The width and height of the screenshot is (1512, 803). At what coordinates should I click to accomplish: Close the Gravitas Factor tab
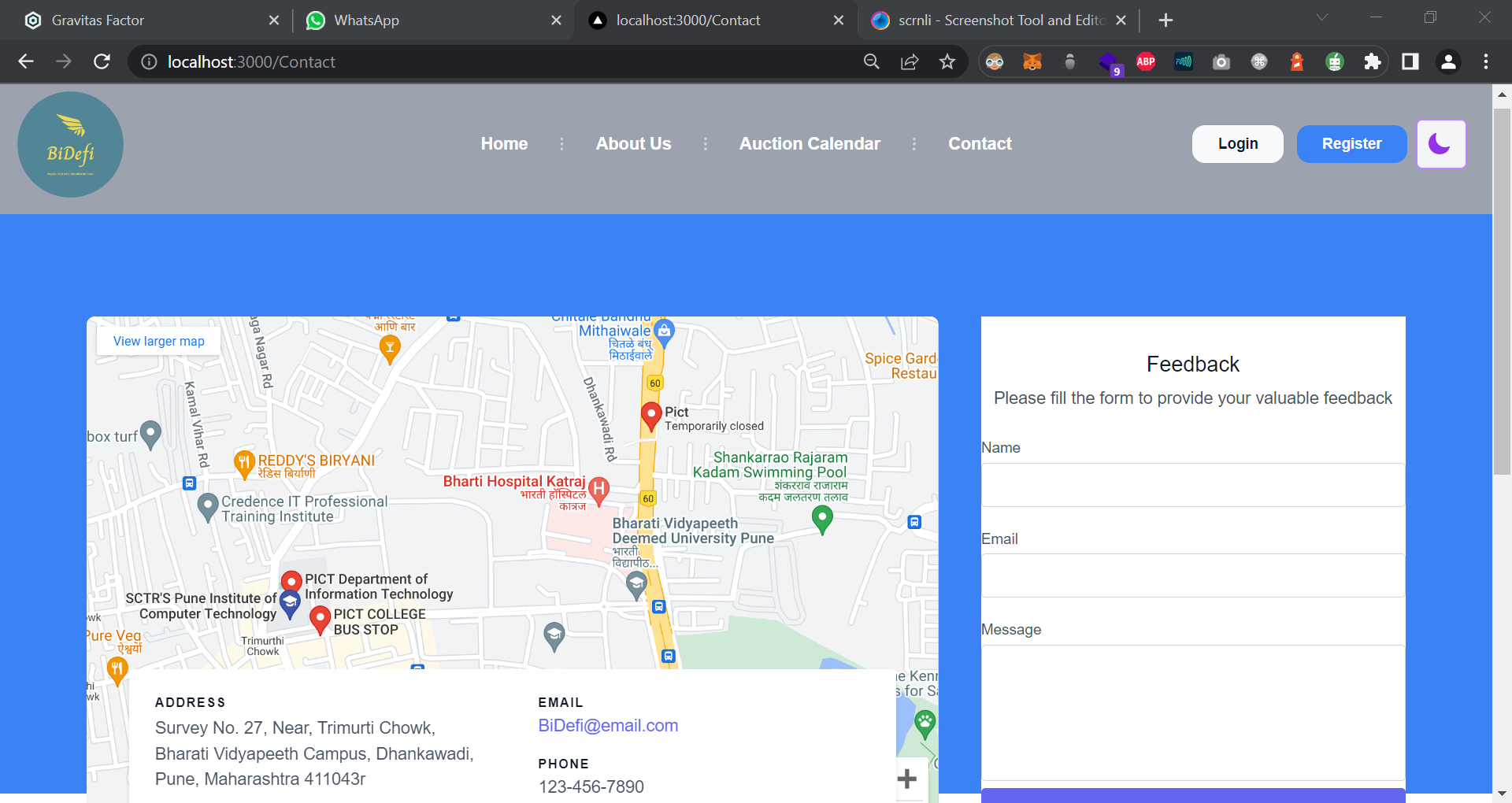tap(274, 20)
